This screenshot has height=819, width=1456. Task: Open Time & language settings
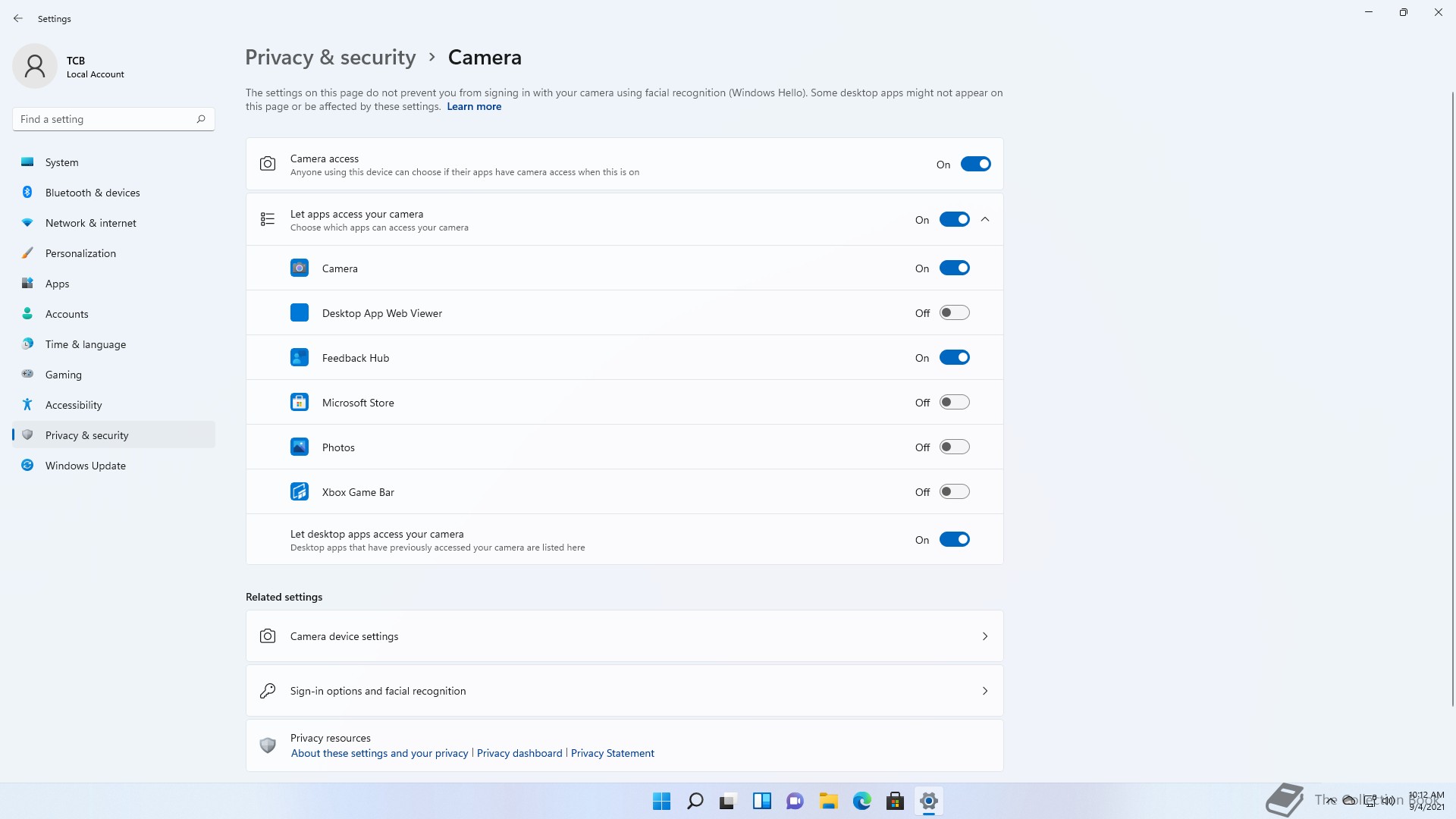coord(114,344)
